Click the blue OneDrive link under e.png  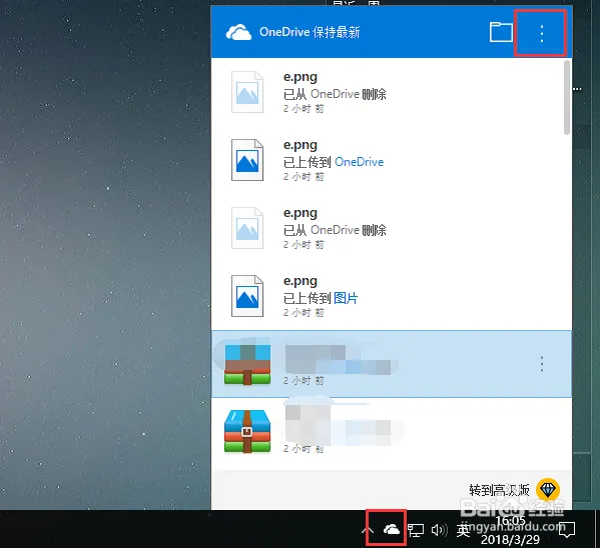pyautogui.click(x=359, y=162)
